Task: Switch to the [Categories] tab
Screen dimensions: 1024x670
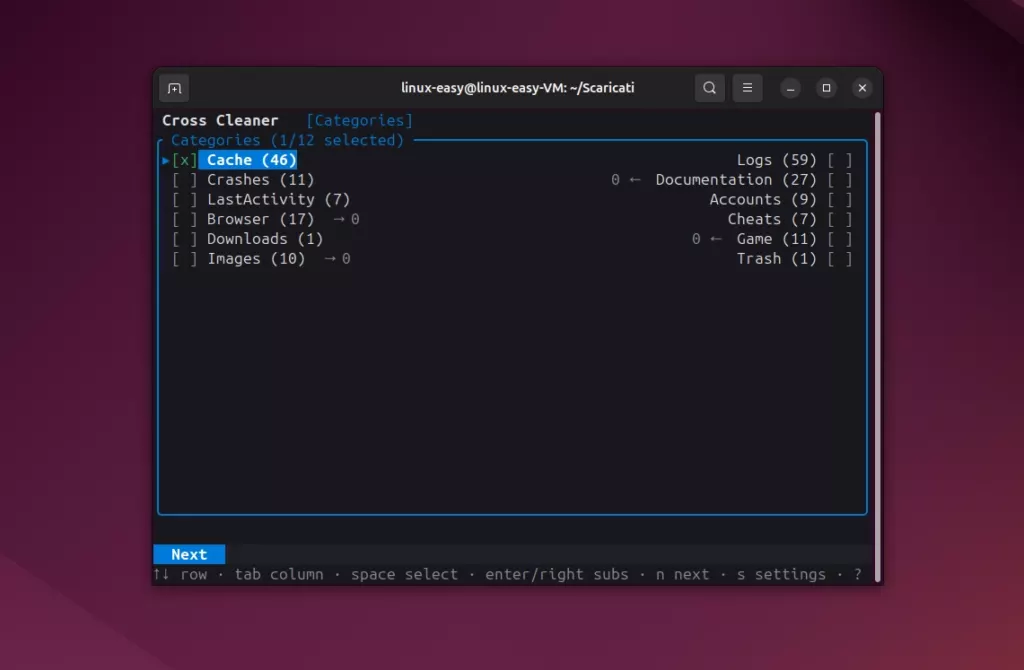Action: [x=359, y=121]
